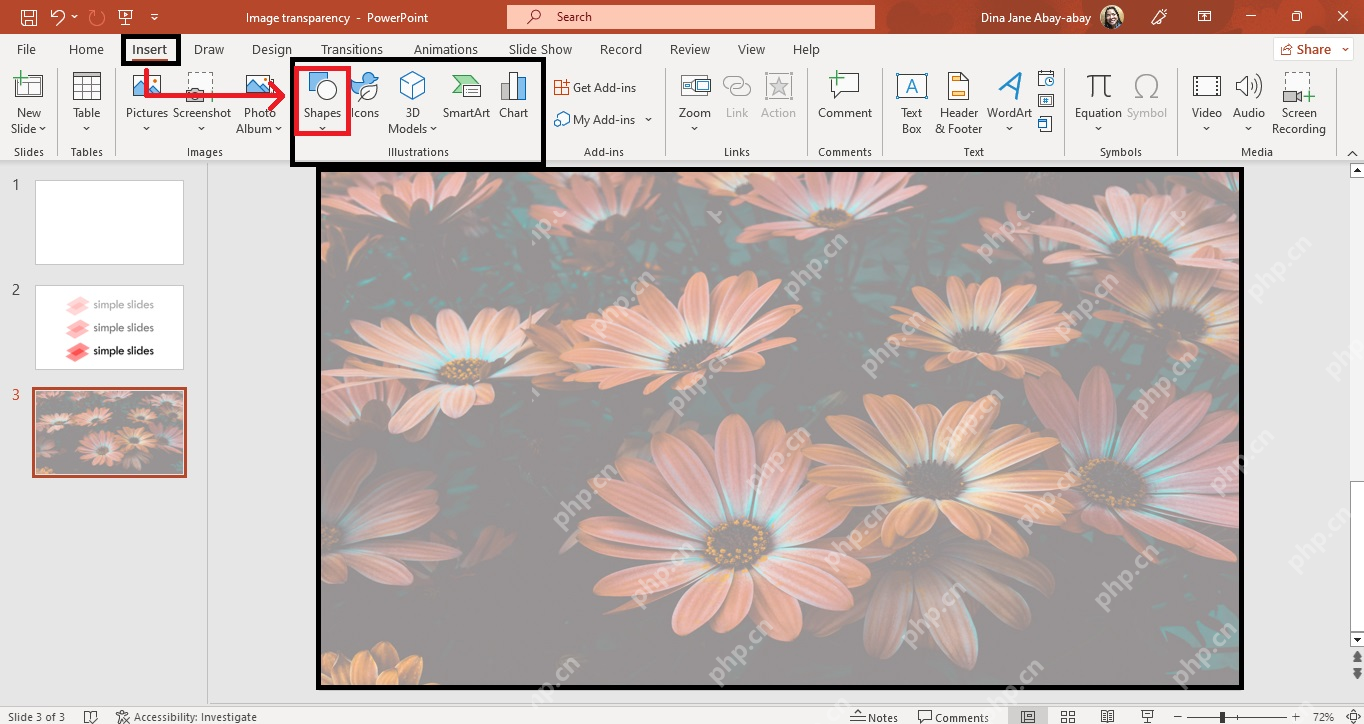Switch to the Animations tab
Screen dimensions: 1364x724
tap(446, 49)
